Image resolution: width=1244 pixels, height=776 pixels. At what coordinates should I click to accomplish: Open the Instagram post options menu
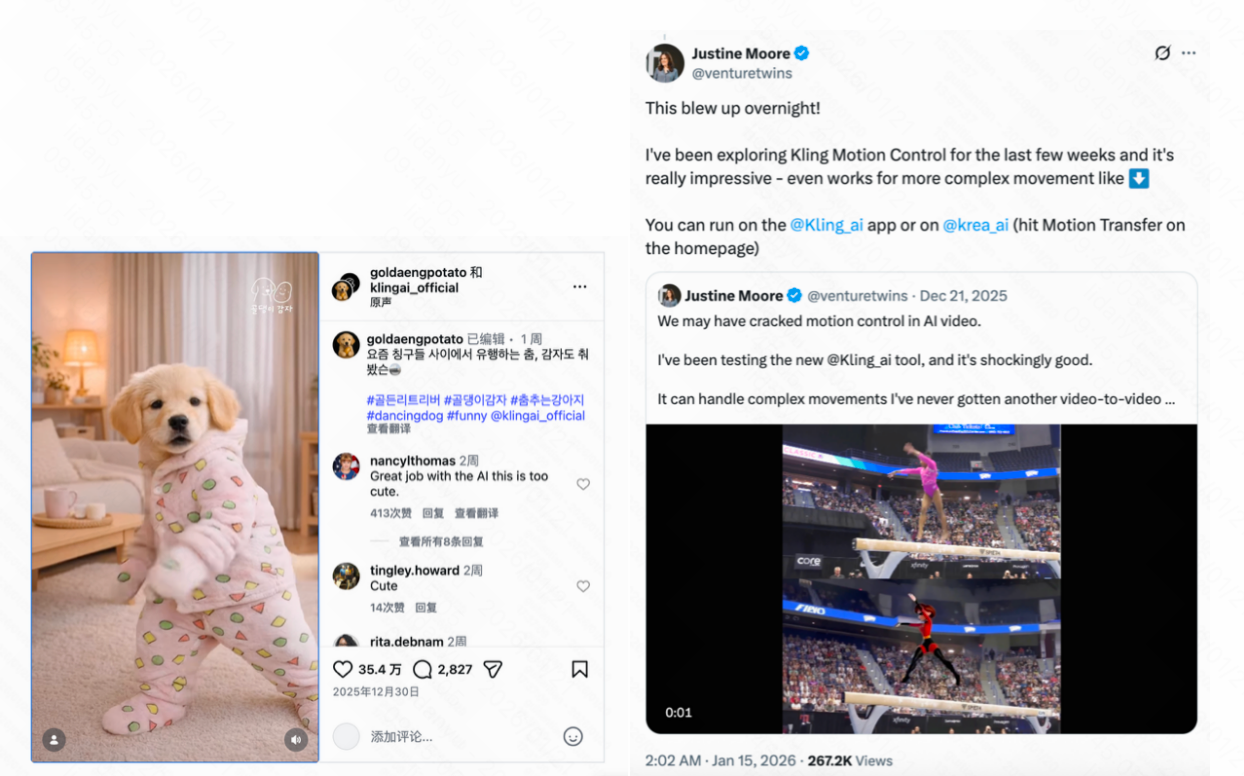tap(580, 287)
